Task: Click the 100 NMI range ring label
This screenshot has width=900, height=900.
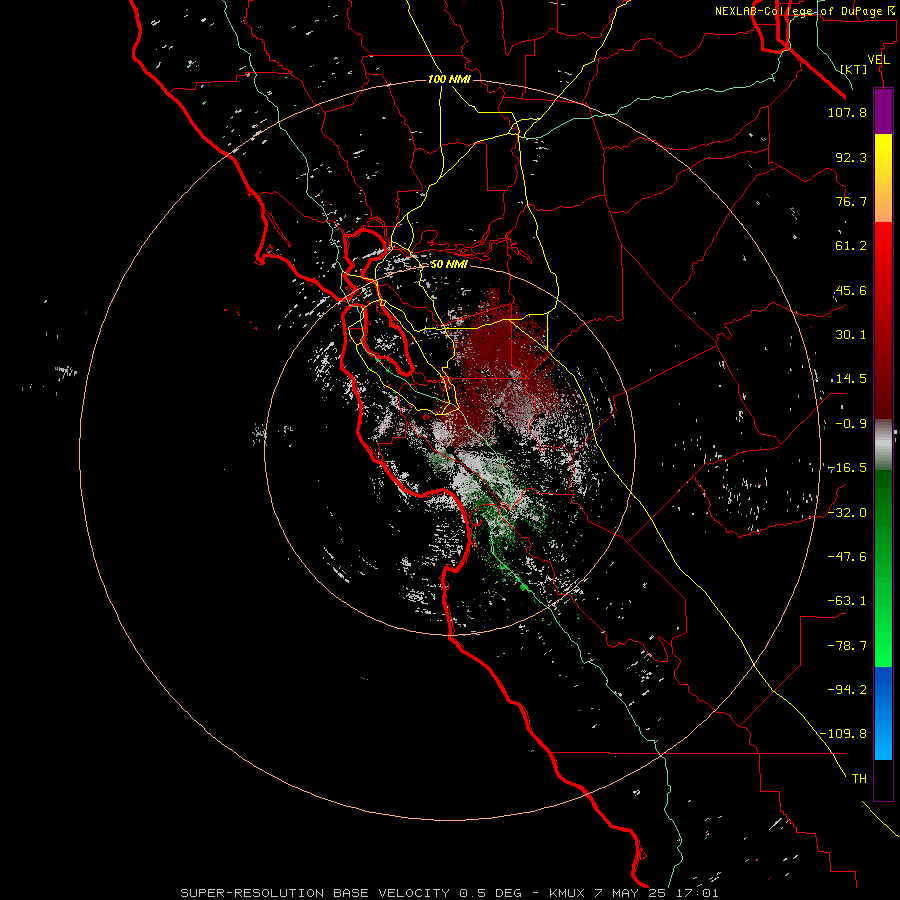Action: click(449, 79)
